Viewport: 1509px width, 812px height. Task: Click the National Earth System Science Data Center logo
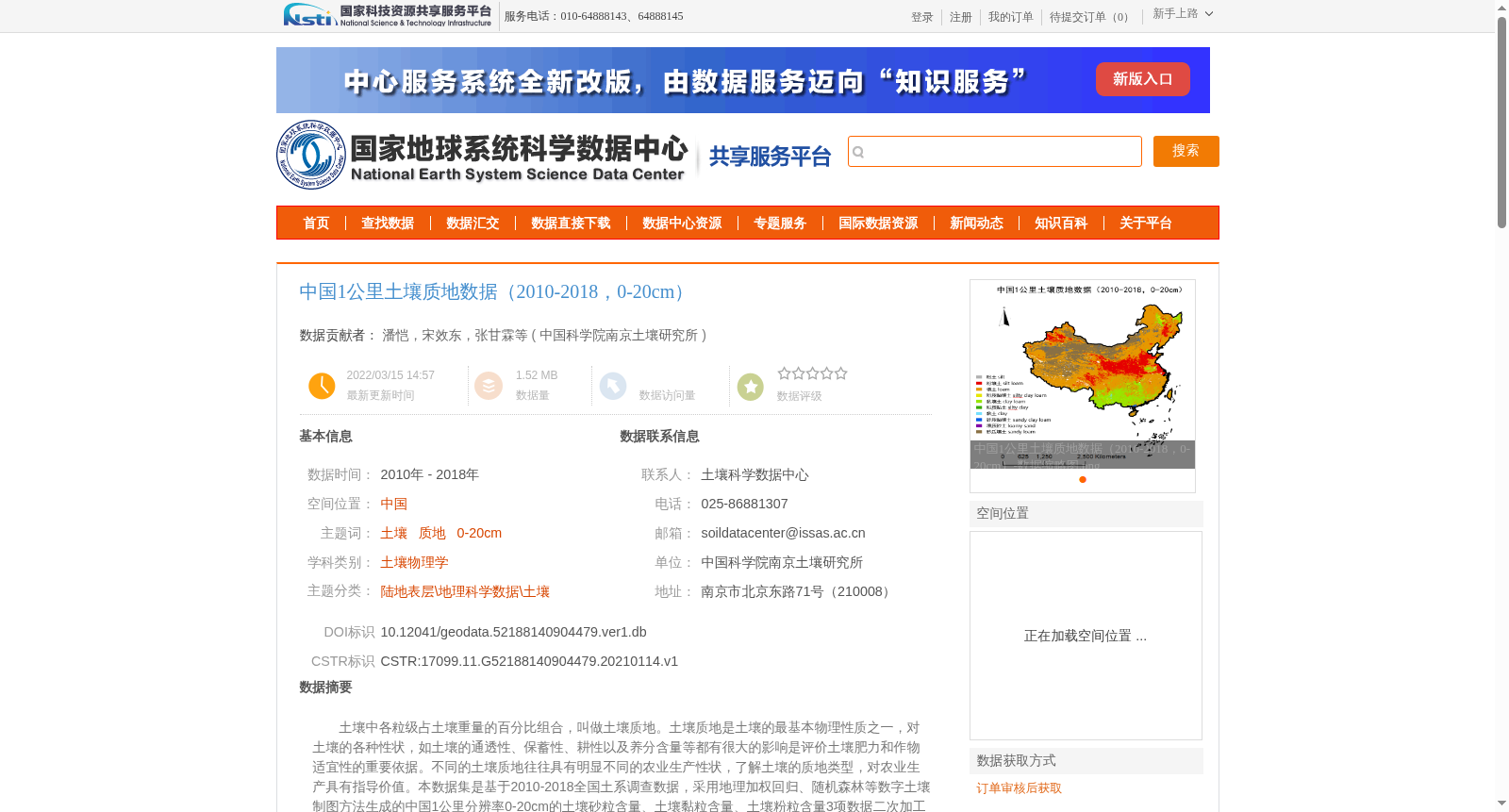[483, 155]
